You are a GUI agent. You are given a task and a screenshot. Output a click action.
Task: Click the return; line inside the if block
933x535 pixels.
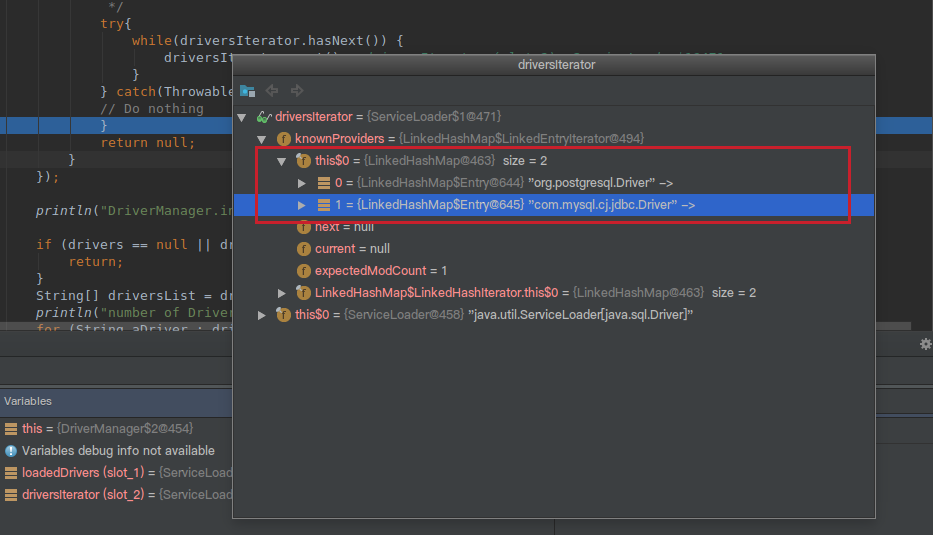pyautogui.click(x=95, y=262)
